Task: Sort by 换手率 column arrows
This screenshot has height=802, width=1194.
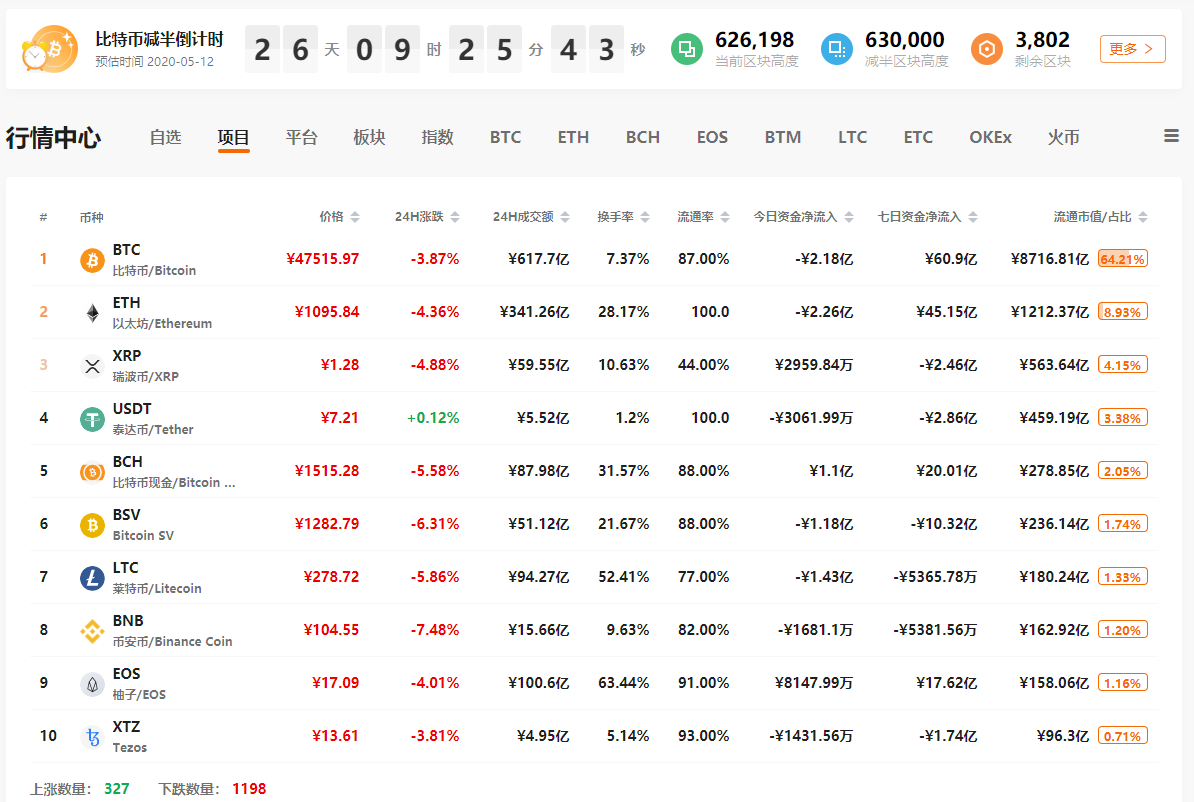Action: (645, 217)
